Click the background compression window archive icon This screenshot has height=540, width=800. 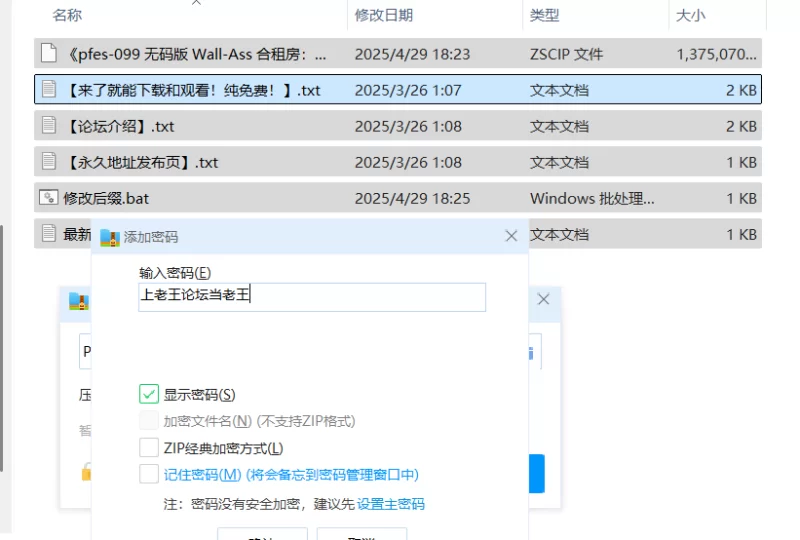[x=79, y=302]
